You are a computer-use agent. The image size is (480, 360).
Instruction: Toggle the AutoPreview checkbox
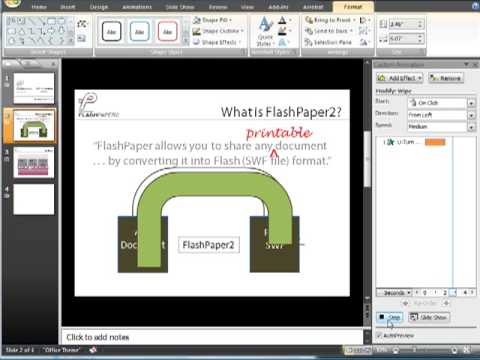tap(379, 335)
